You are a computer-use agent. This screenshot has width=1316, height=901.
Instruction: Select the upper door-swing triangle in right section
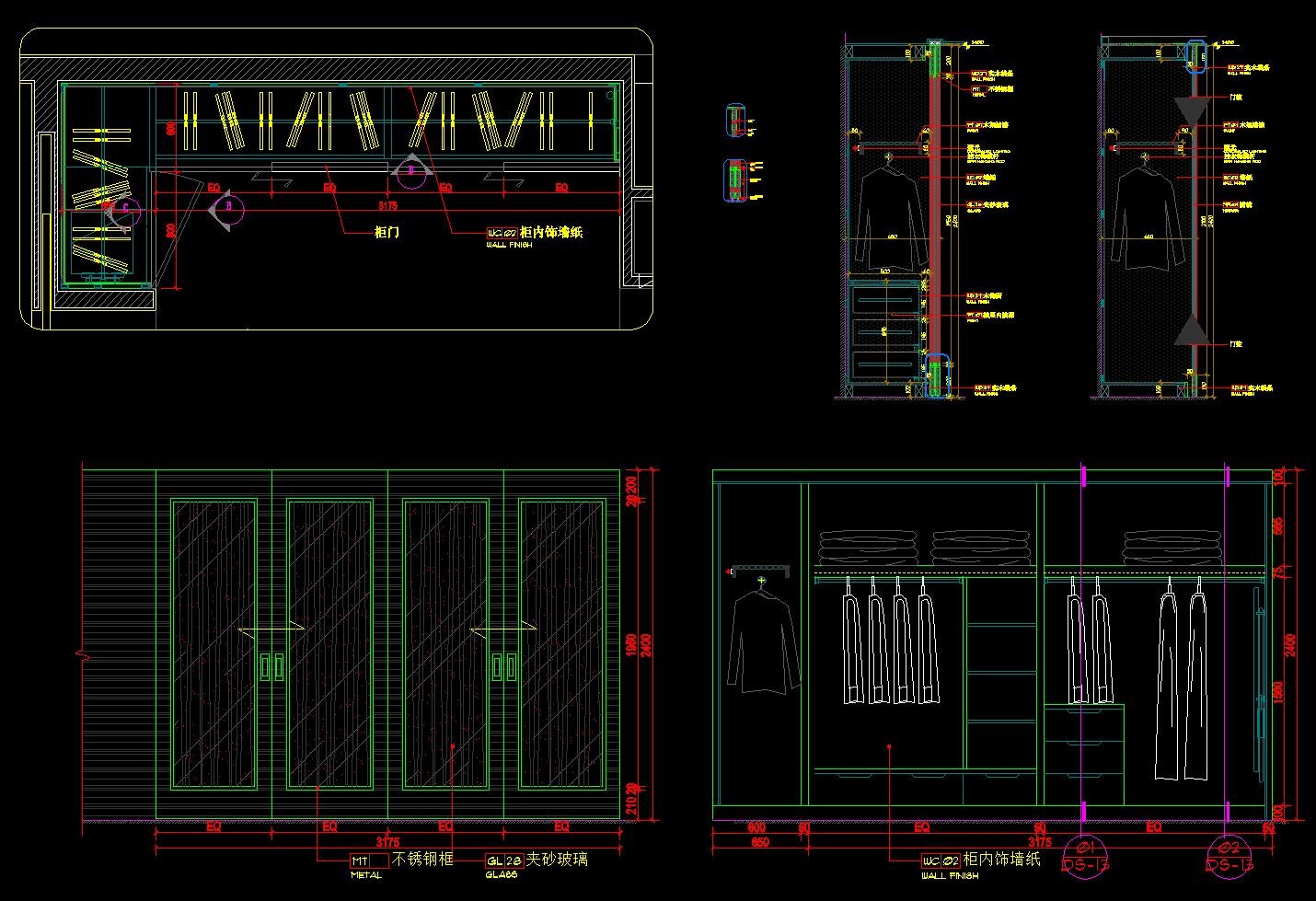1193,111
